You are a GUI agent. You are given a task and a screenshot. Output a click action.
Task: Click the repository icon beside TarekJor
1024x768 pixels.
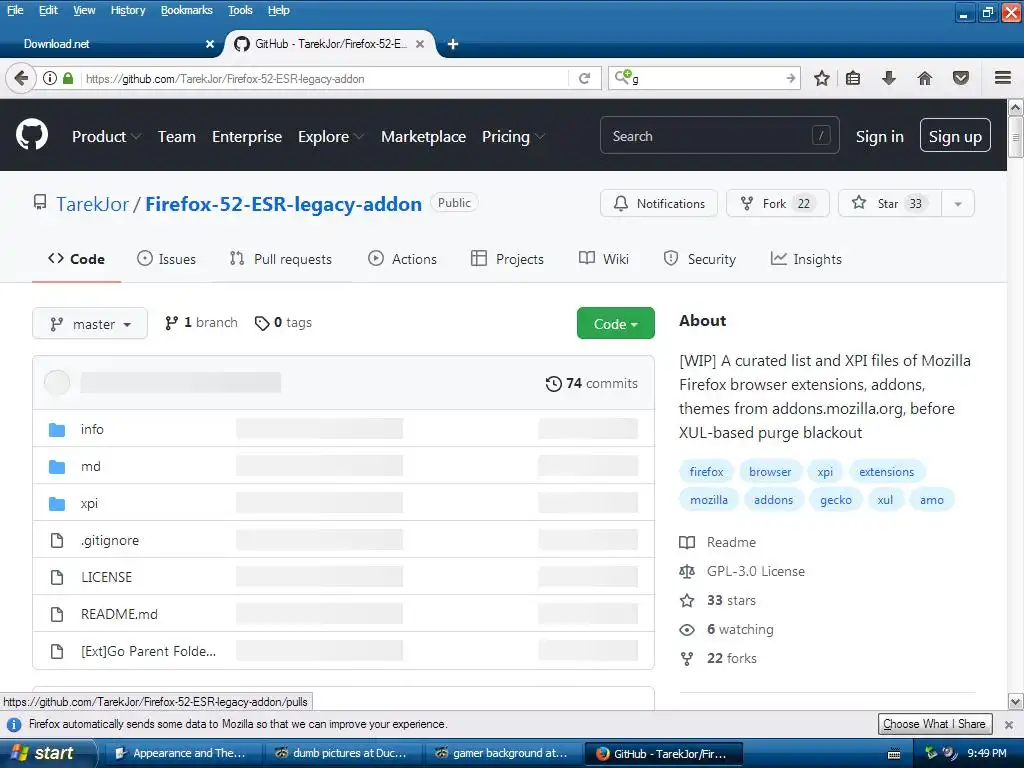(x=40, y=202)
